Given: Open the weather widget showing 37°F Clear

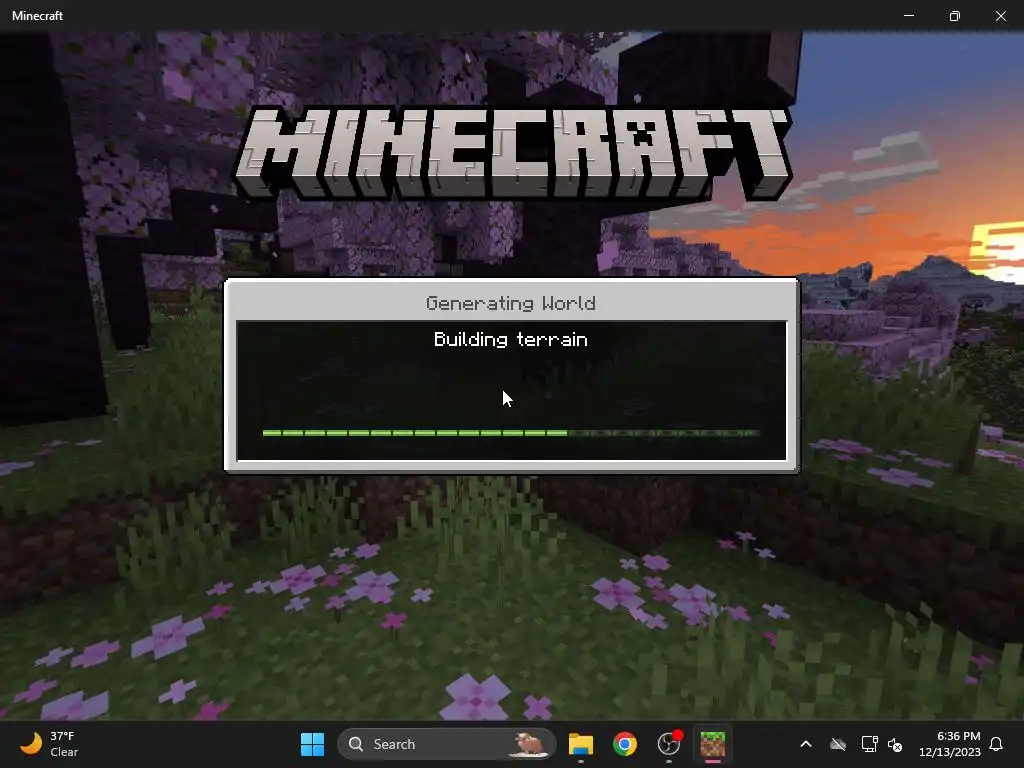Looking at the screenshot, I should pos(49,744).
